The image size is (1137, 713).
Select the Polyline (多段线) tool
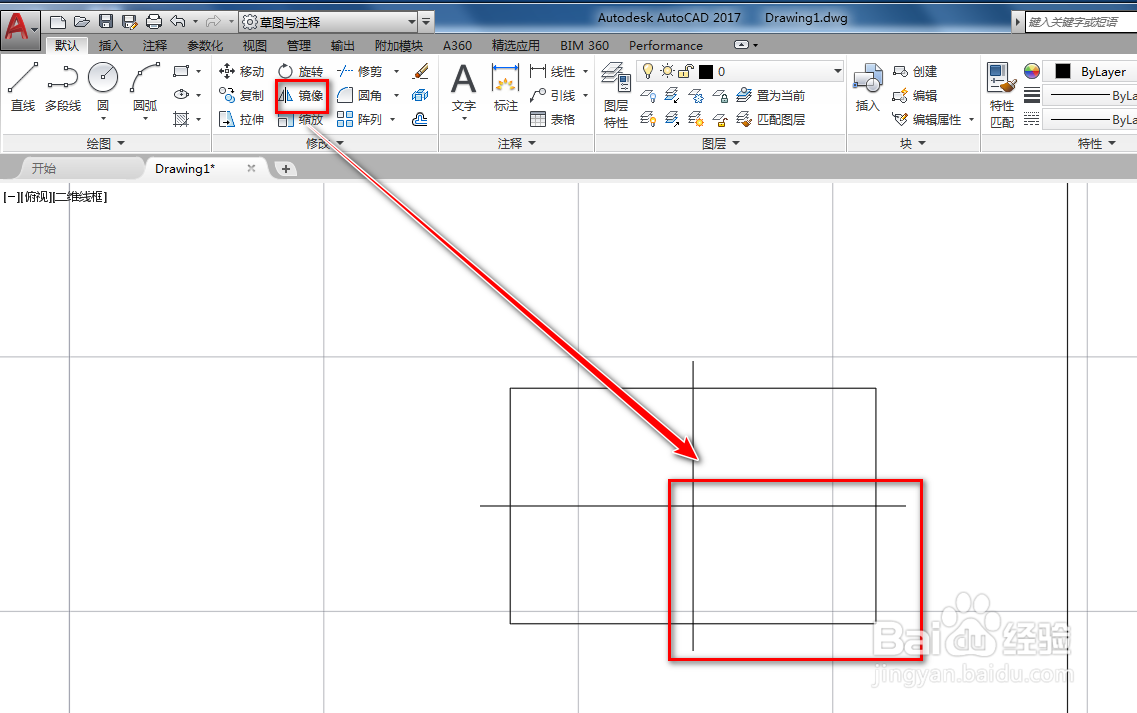(63, 87)
